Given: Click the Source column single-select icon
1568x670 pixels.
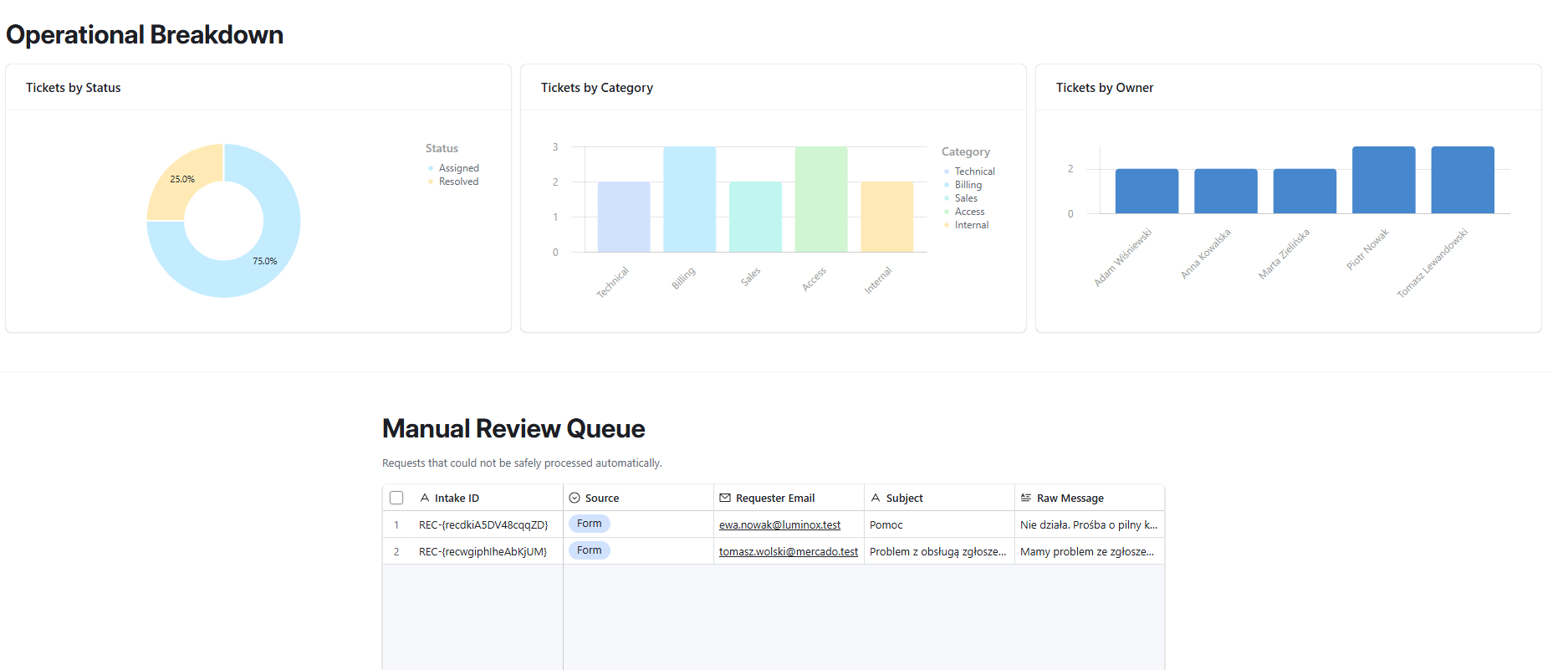Looking at the screenshot, I should pyautogui.click(x=575, y=498).
